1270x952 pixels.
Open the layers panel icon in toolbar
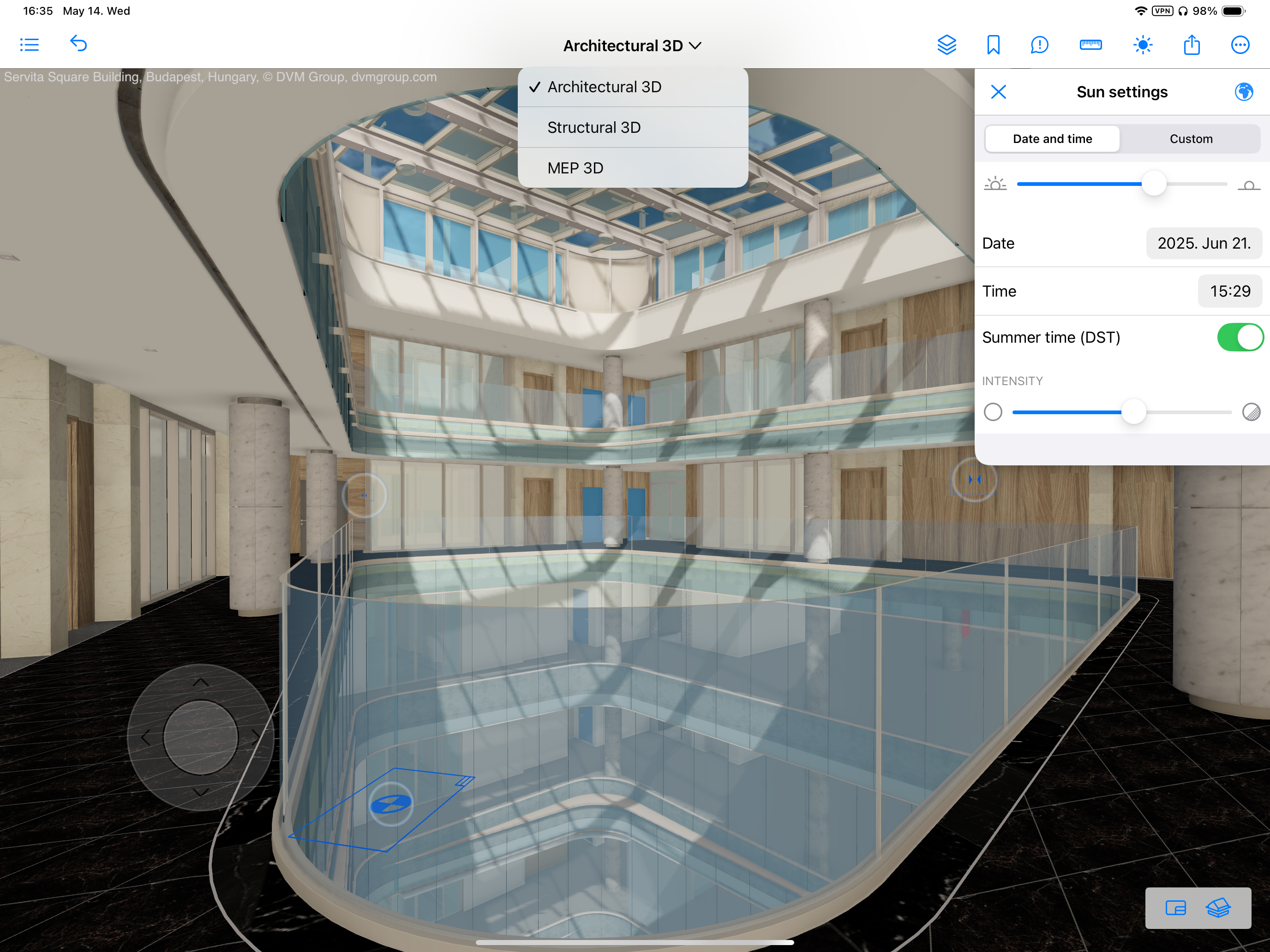946,45
